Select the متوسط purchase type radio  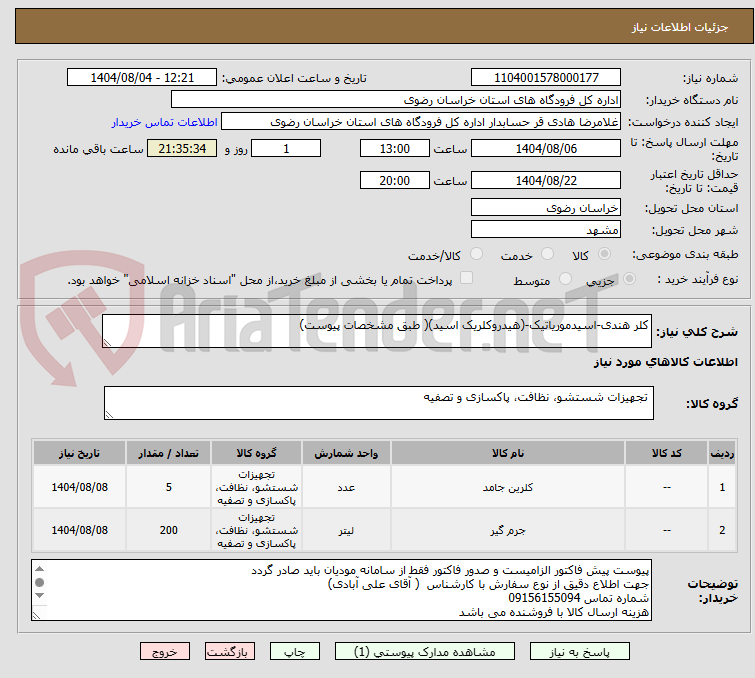(x=565, y=279)
